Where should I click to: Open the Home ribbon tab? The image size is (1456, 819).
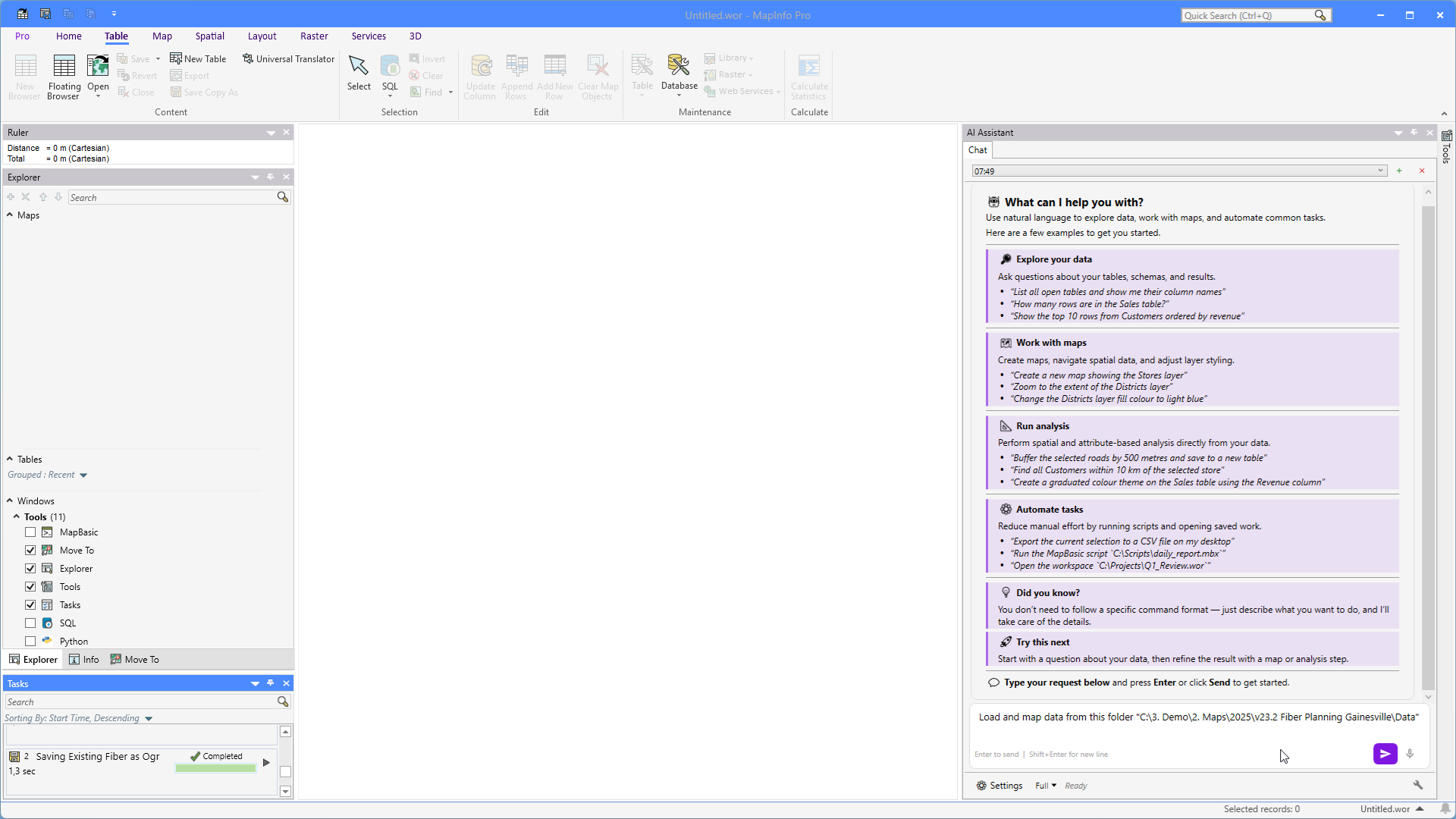click(69, 36)
